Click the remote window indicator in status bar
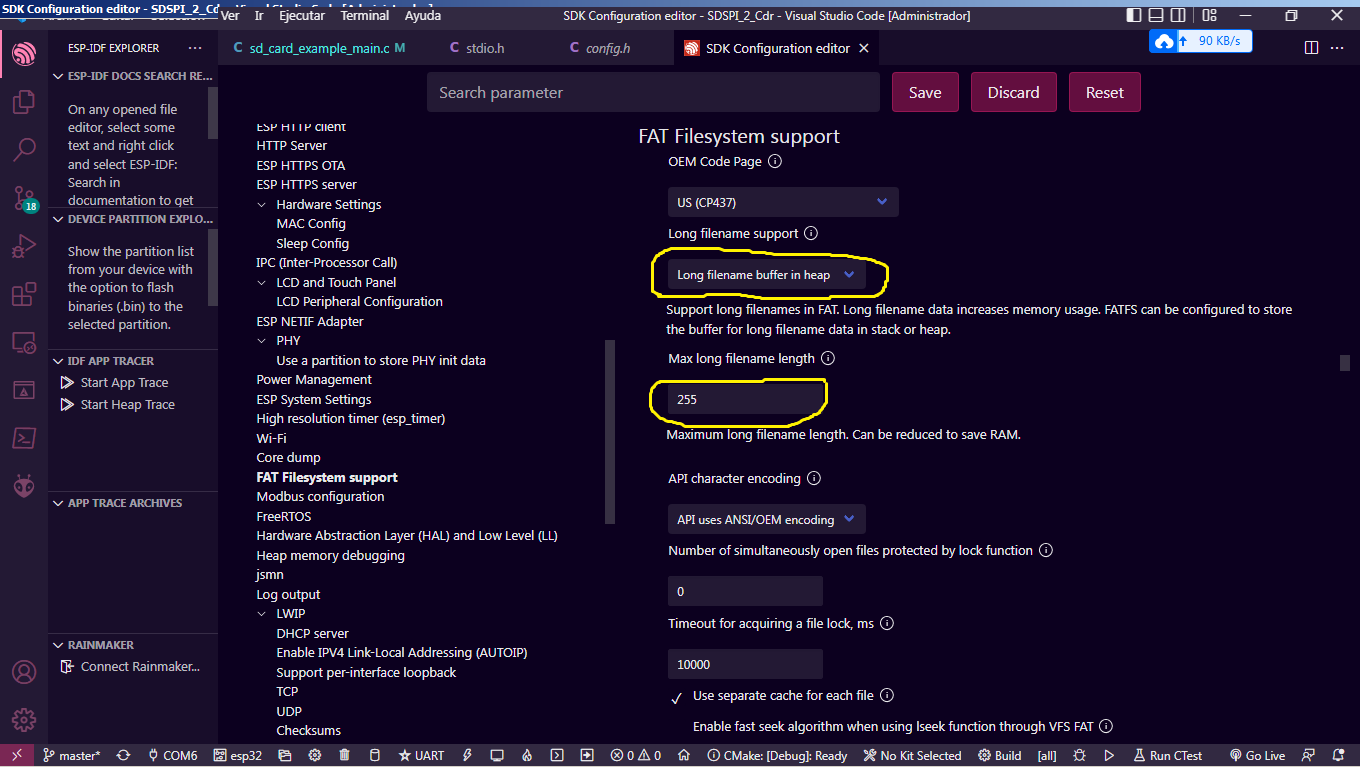 coord(17,756)
